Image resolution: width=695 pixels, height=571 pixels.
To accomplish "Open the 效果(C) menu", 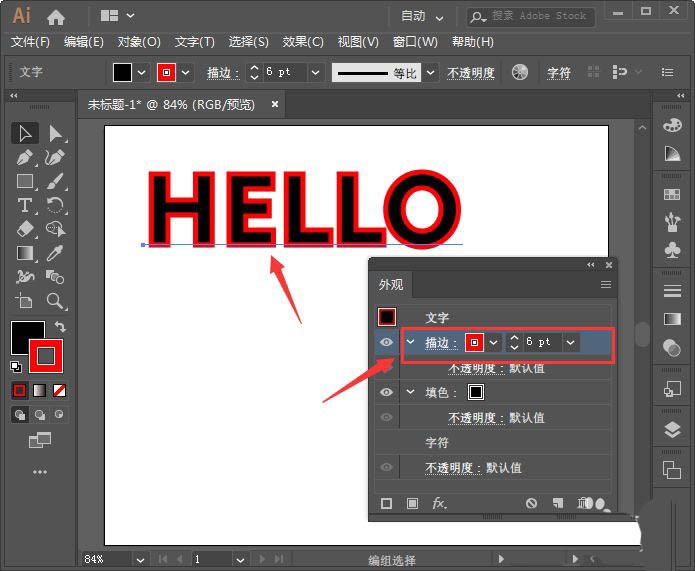I will [303, 42].
